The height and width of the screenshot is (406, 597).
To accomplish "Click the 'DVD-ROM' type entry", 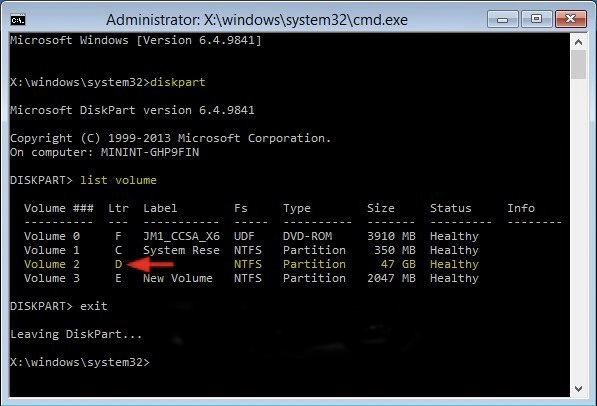I will pyautogui.click(x=308, y=236).
